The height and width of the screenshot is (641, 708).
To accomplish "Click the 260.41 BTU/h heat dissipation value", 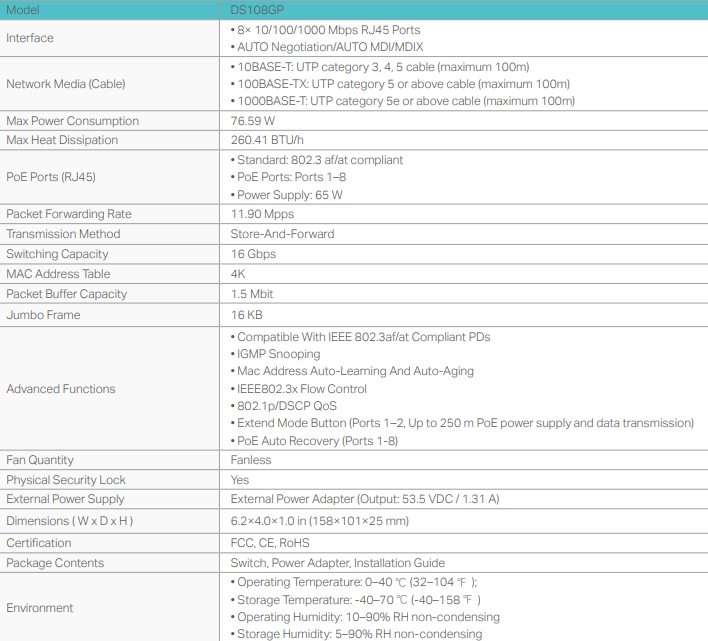I will [267, 140].
